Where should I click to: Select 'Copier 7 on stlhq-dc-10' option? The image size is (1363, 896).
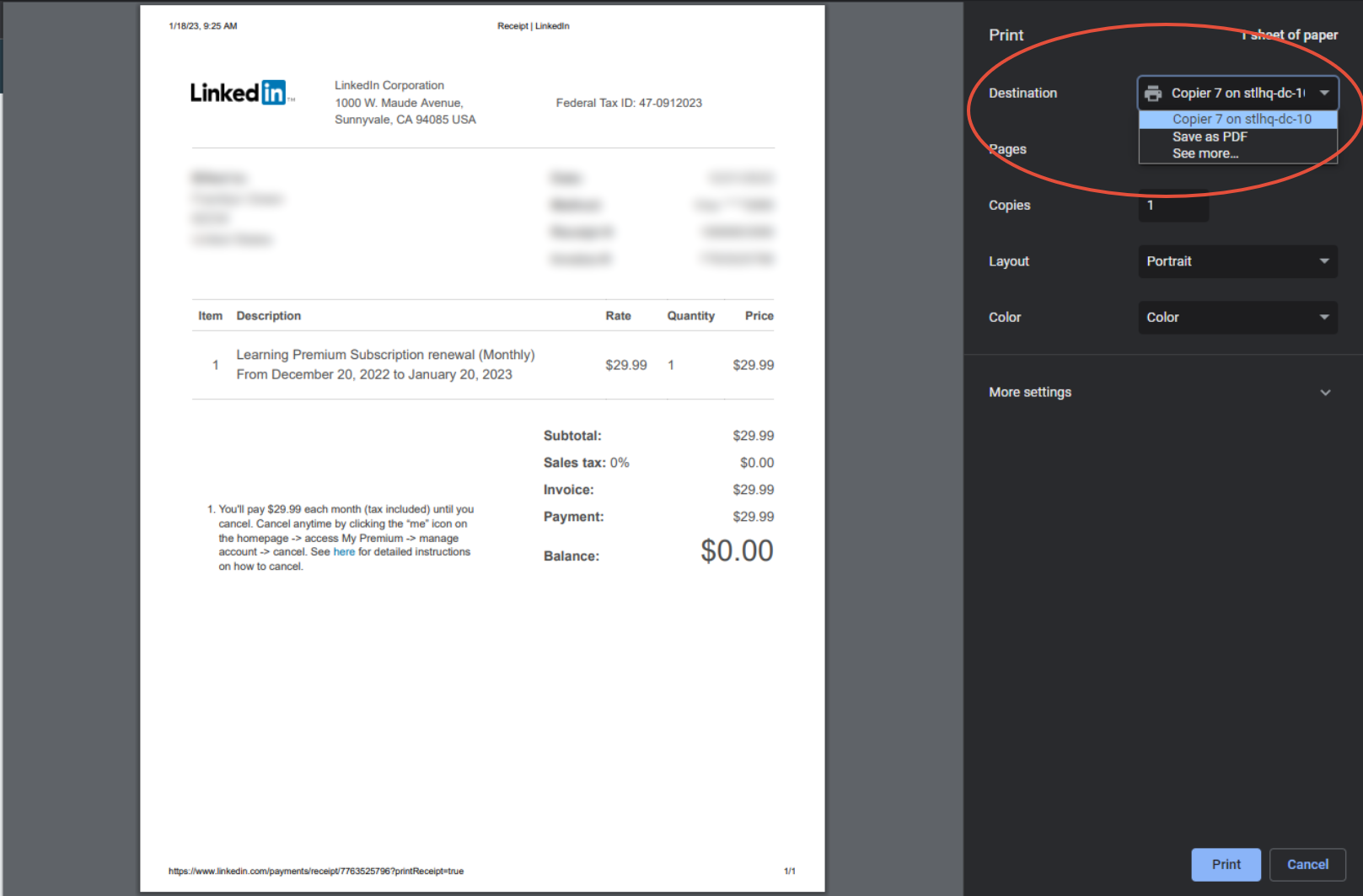pyautogui.click(x=1237, y=119)
